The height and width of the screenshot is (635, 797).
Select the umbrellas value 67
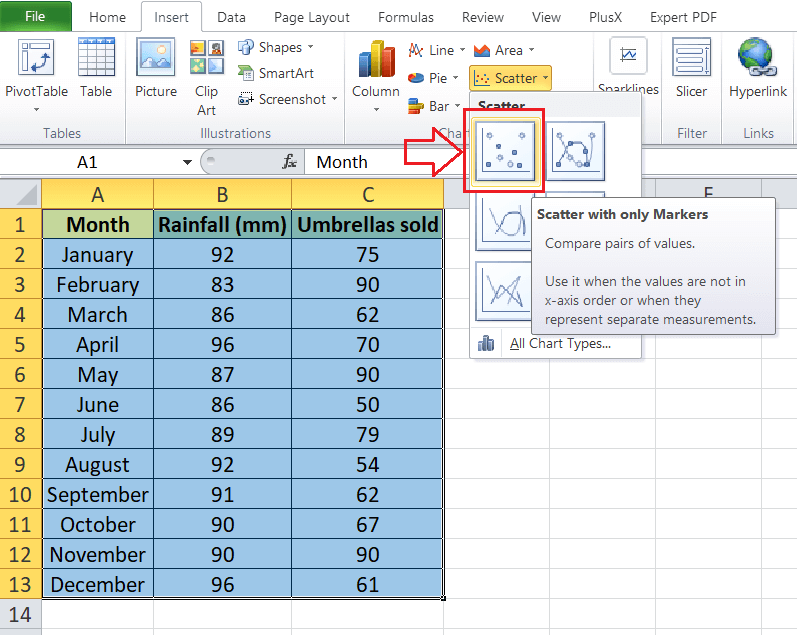click(367, 524)
